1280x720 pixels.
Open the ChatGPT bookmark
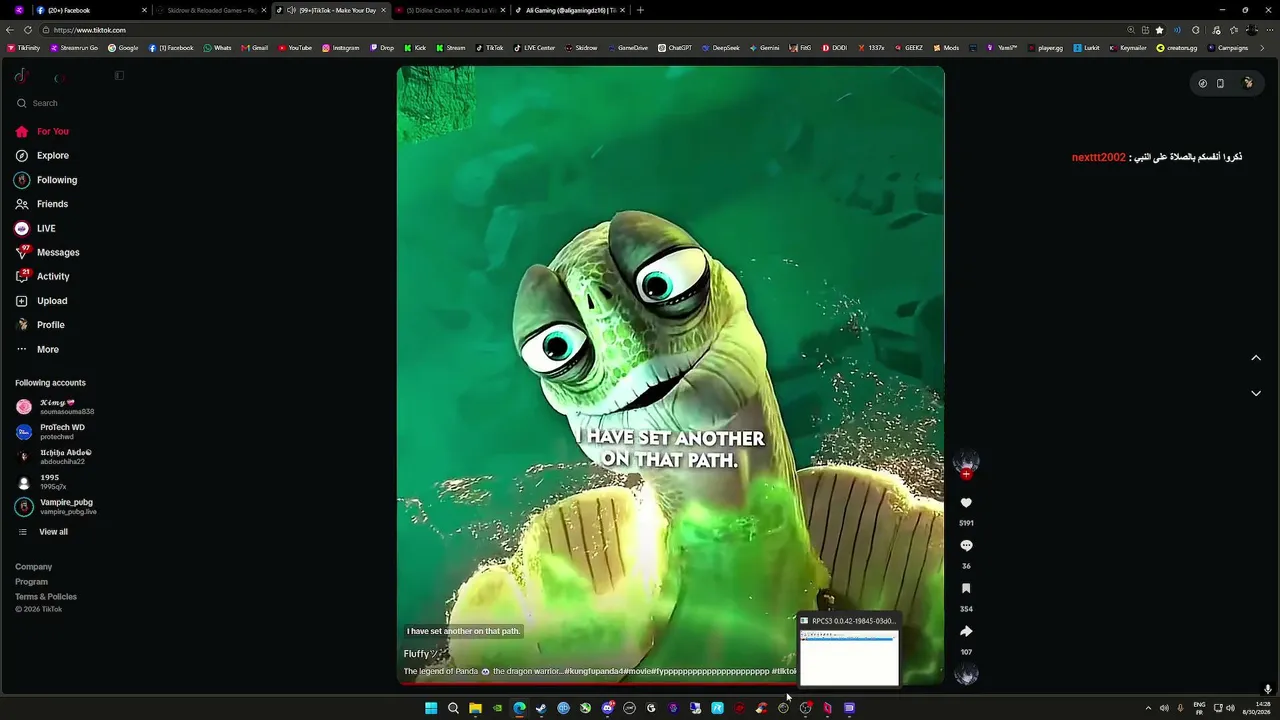[675, 48]
